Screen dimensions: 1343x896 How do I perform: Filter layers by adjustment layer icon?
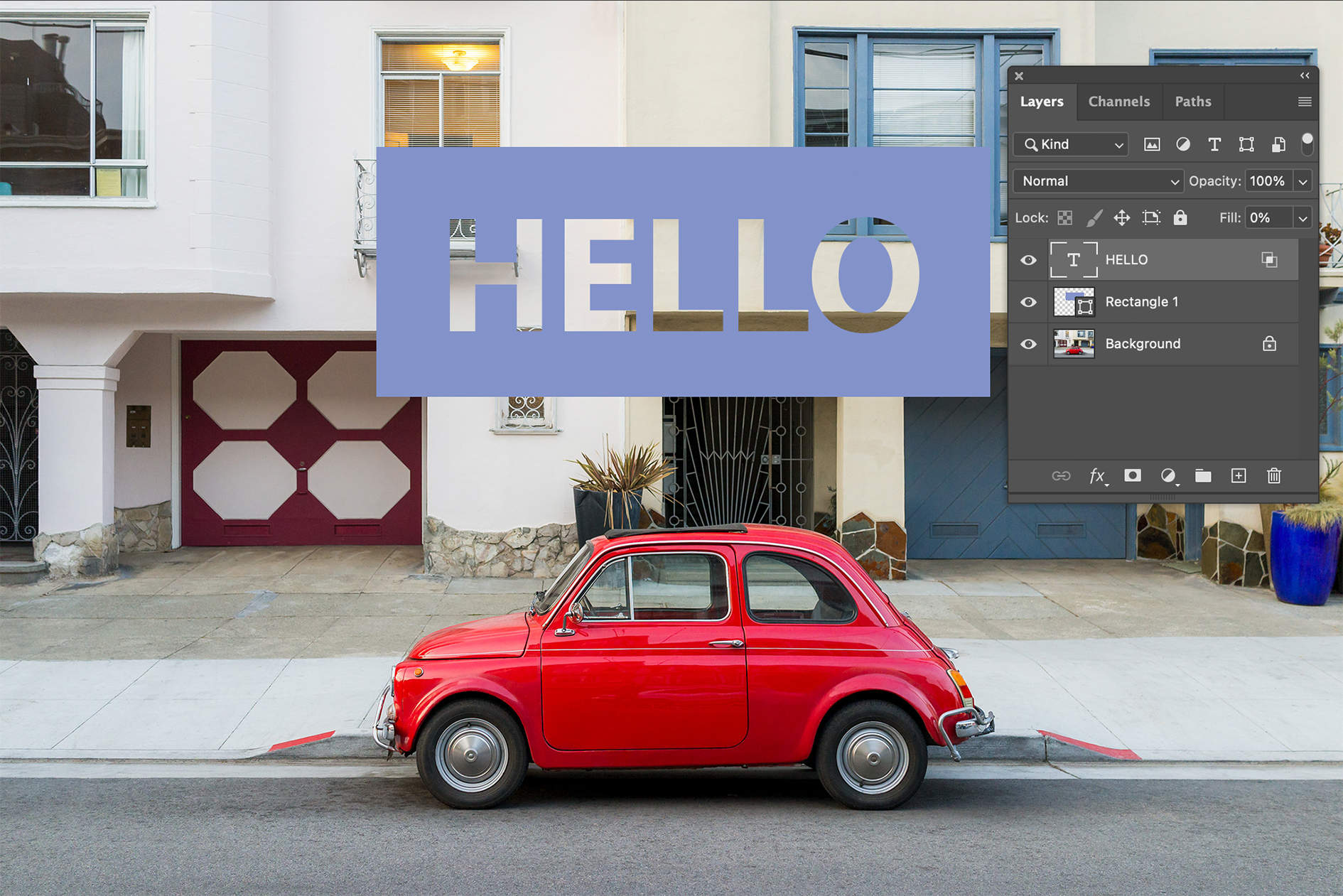pyautogui.click(x=1183, y=144)
